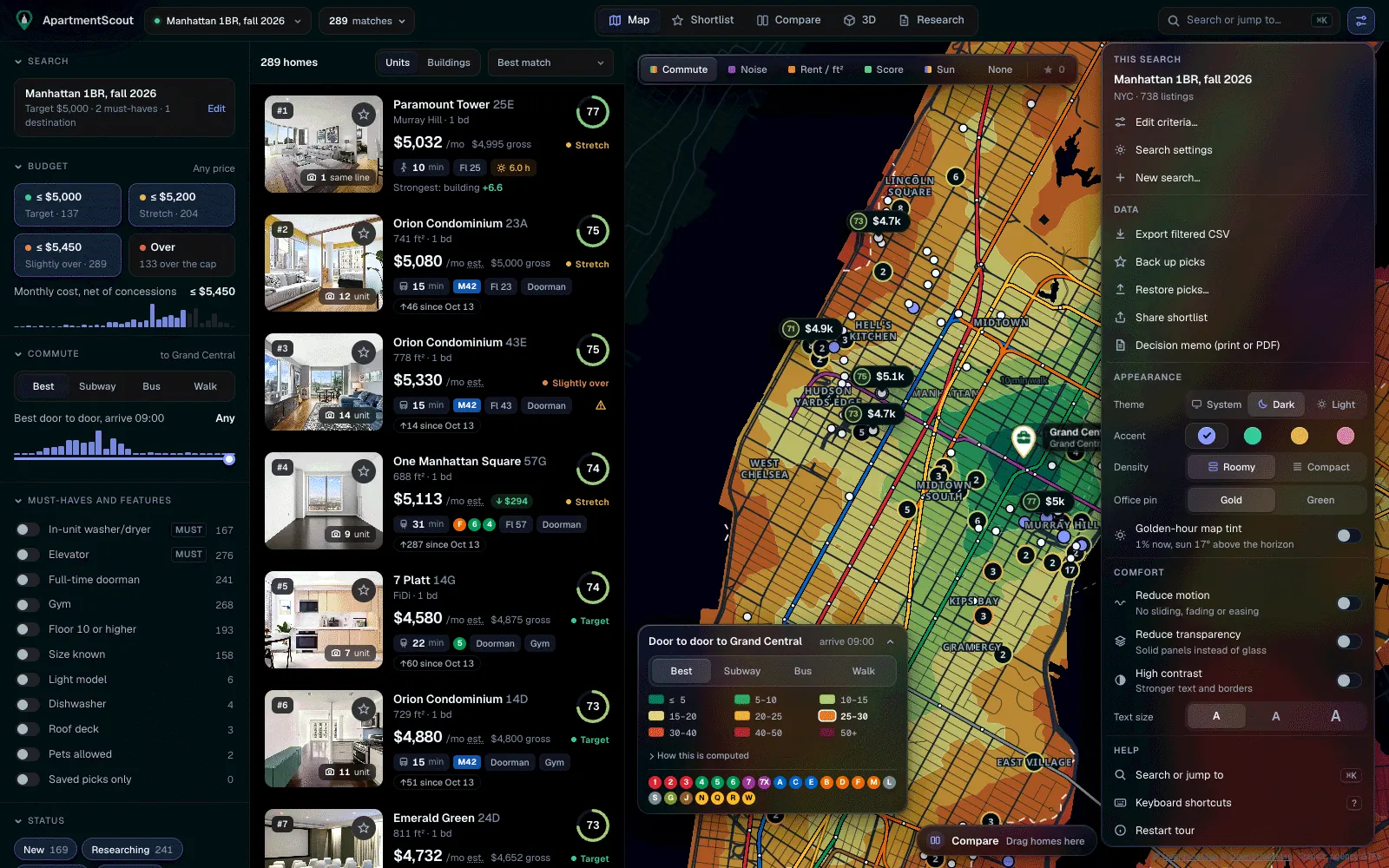Choose the Compact density option
The image size is (1389, 868).
(x=1320, y=467)
